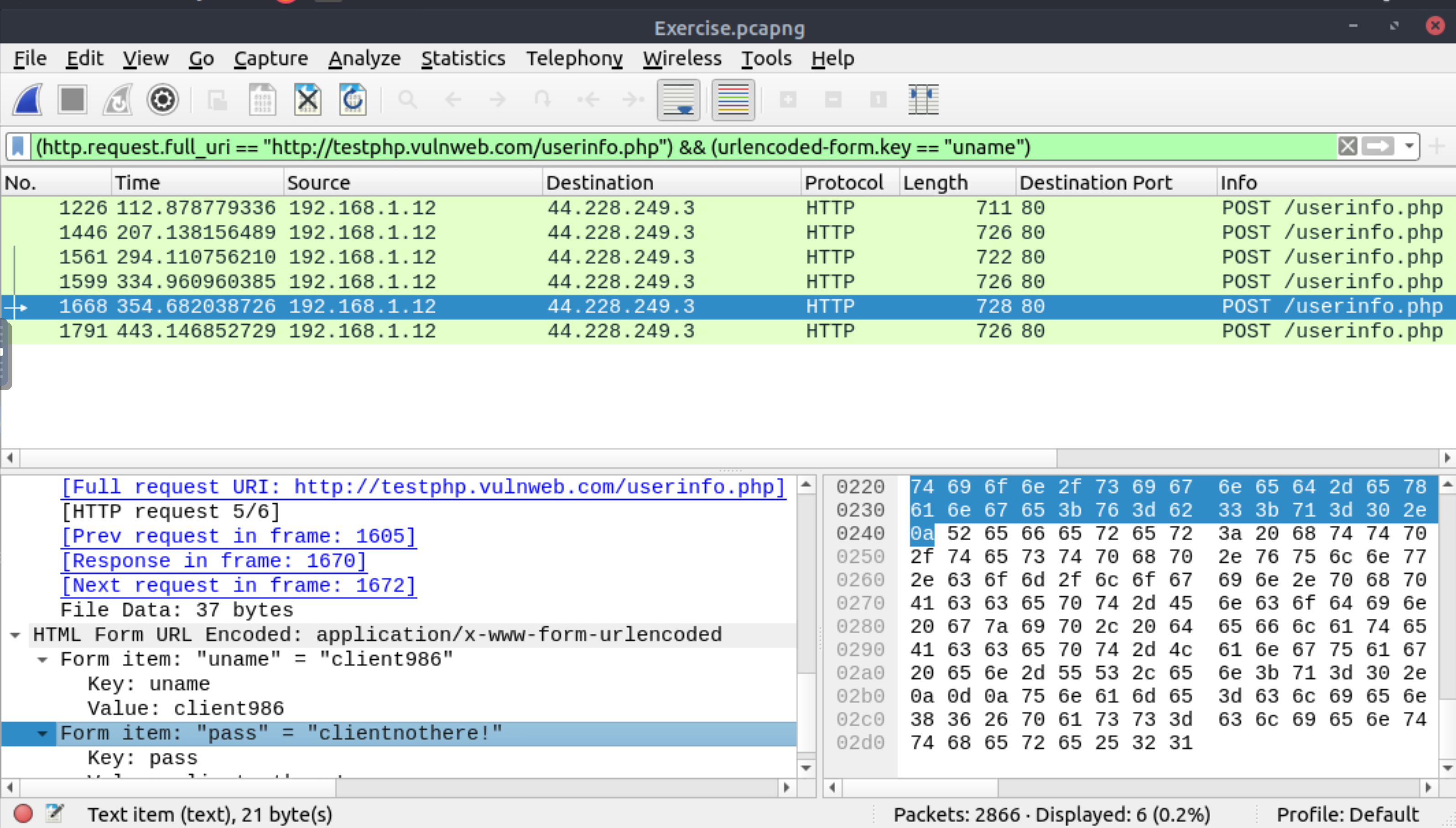Add a filter button with plus icon
This screenshot has height=828, width=1456.
point(1437,147)
